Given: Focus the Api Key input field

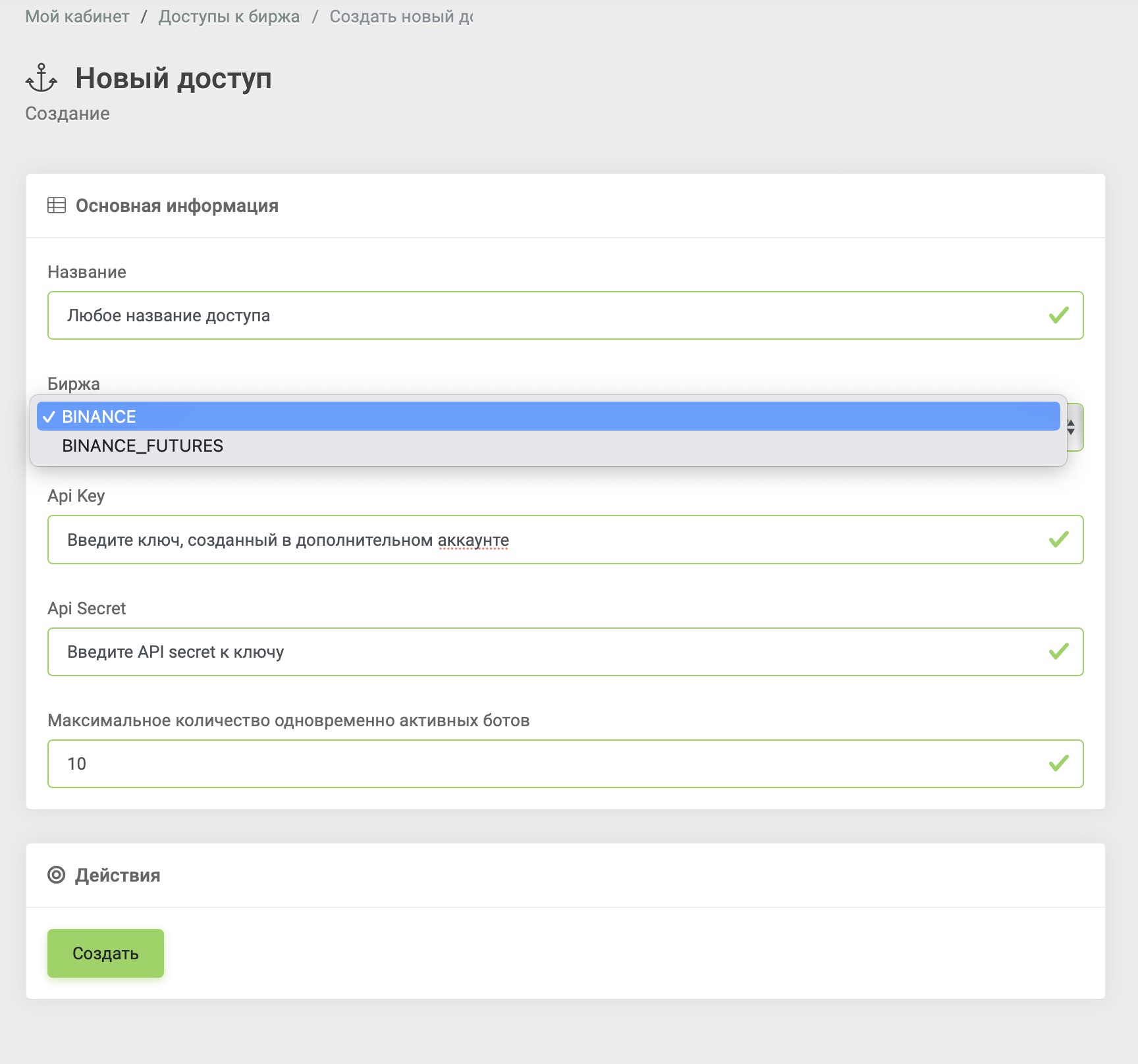Looking at the screenshot, I should click(x=565, y=540).
